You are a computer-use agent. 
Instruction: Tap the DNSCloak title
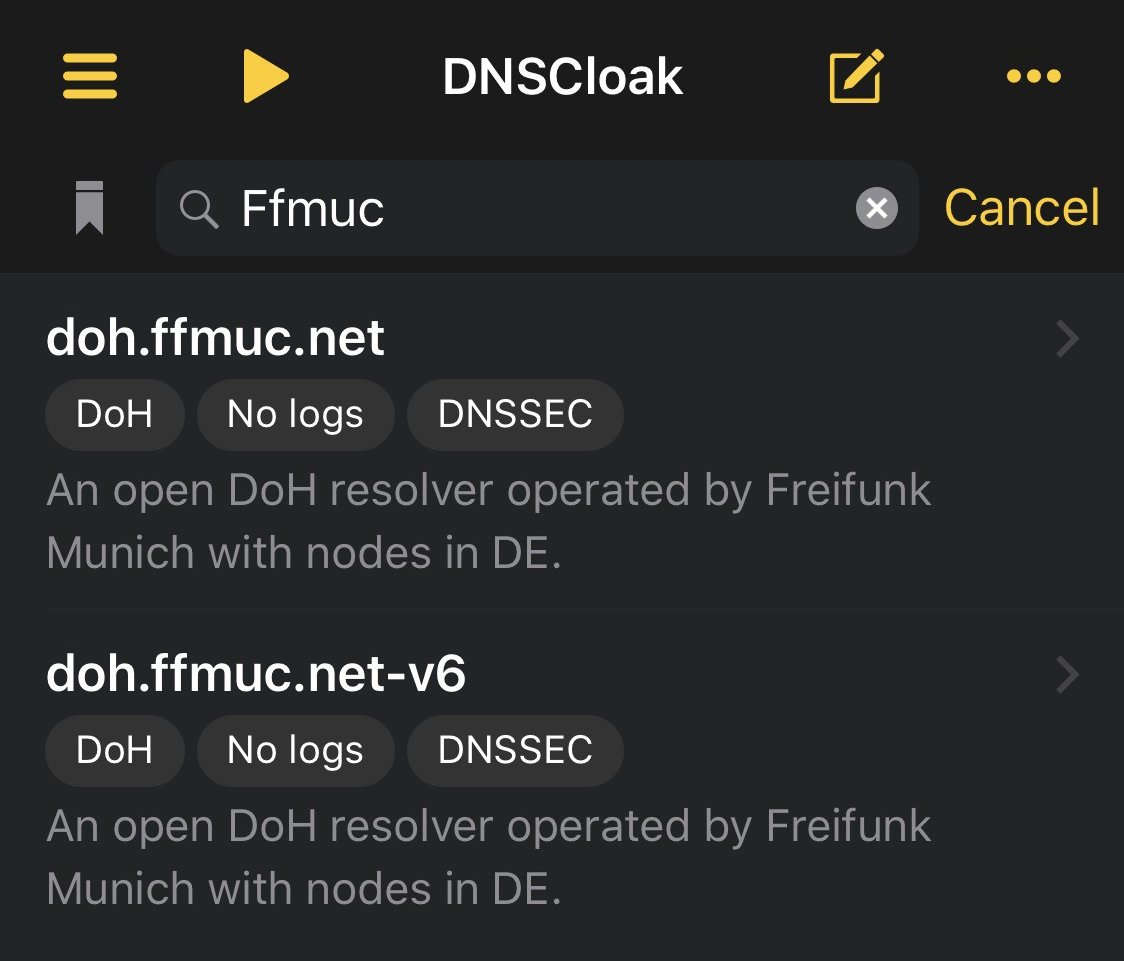click(x=562, y=77)
